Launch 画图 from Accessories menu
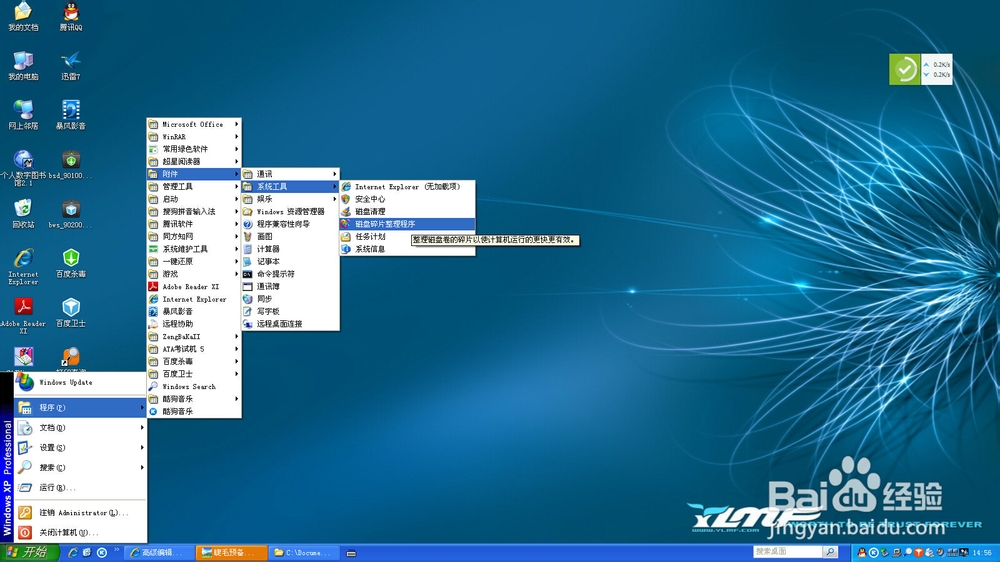 (x=290, y=236)
